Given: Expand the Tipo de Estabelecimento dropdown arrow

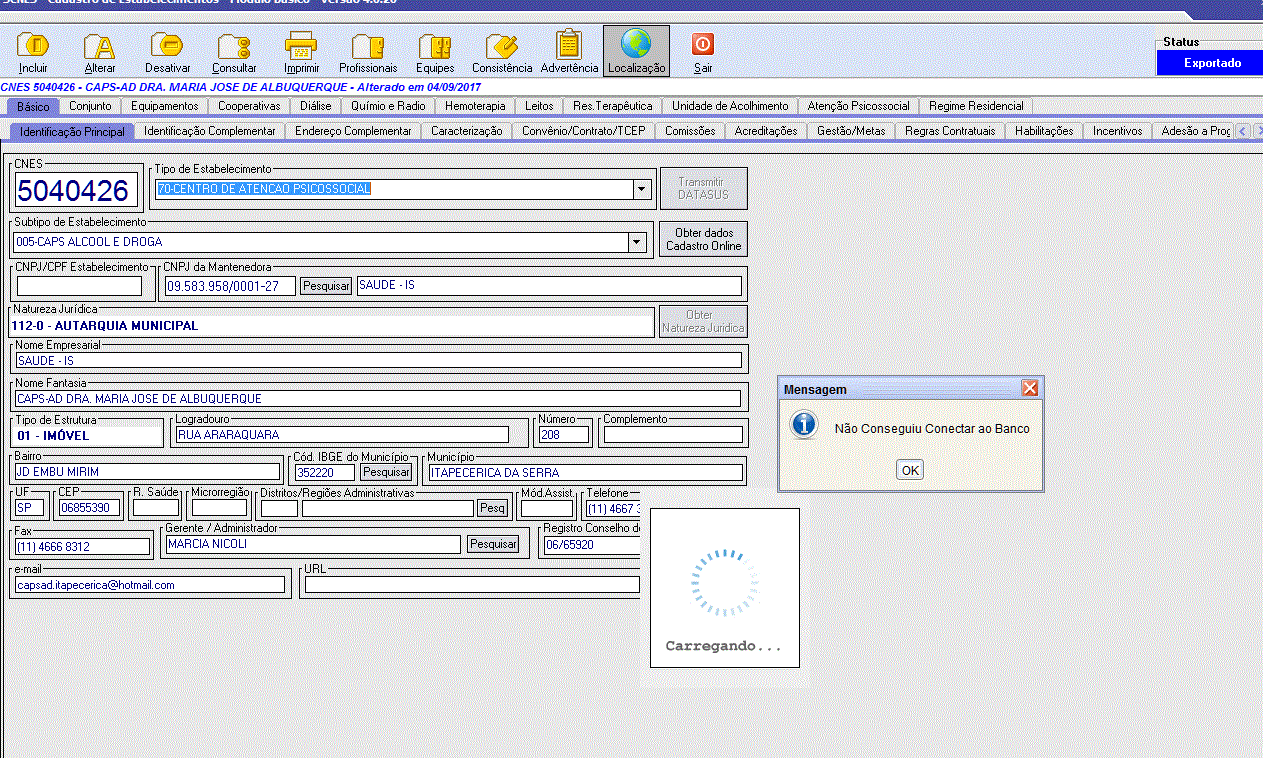Looking at the screenshot, I should [641, 189].
